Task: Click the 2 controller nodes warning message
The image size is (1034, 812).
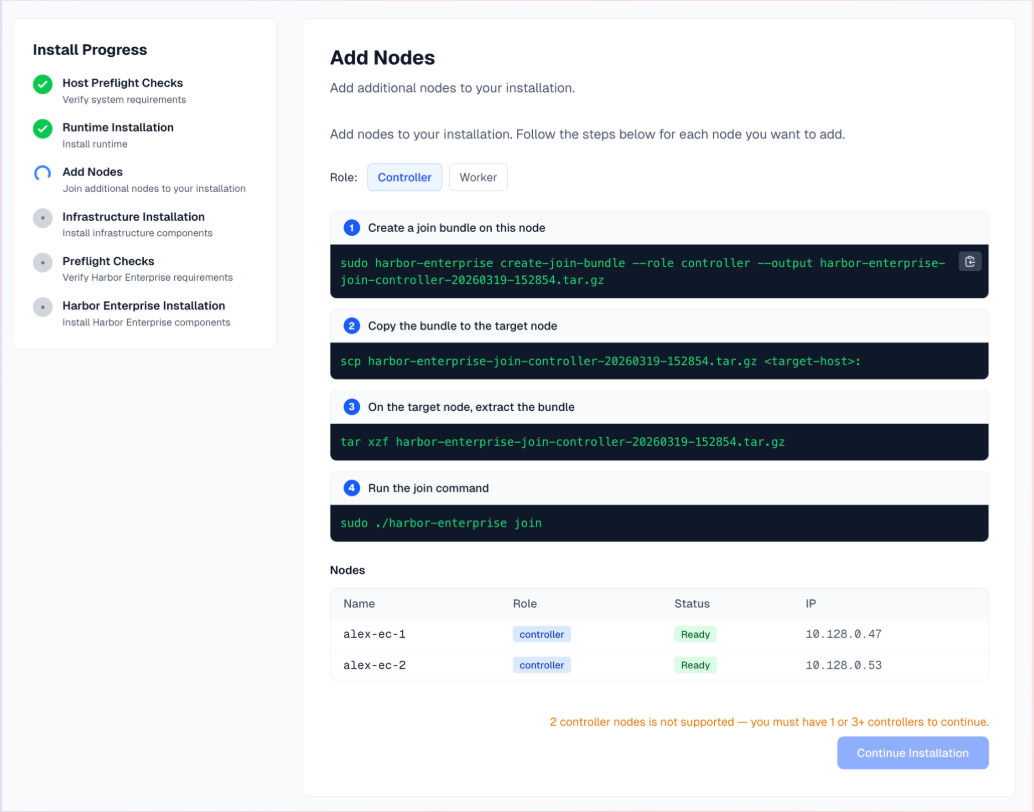Action: (769, 722)
